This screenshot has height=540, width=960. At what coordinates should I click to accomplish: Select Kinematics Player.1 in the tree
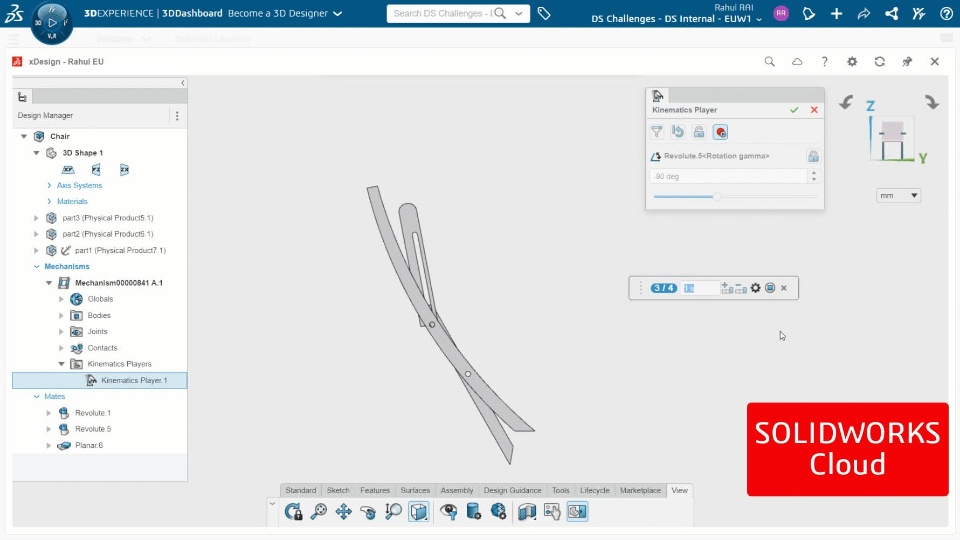[x=100, y=380]
